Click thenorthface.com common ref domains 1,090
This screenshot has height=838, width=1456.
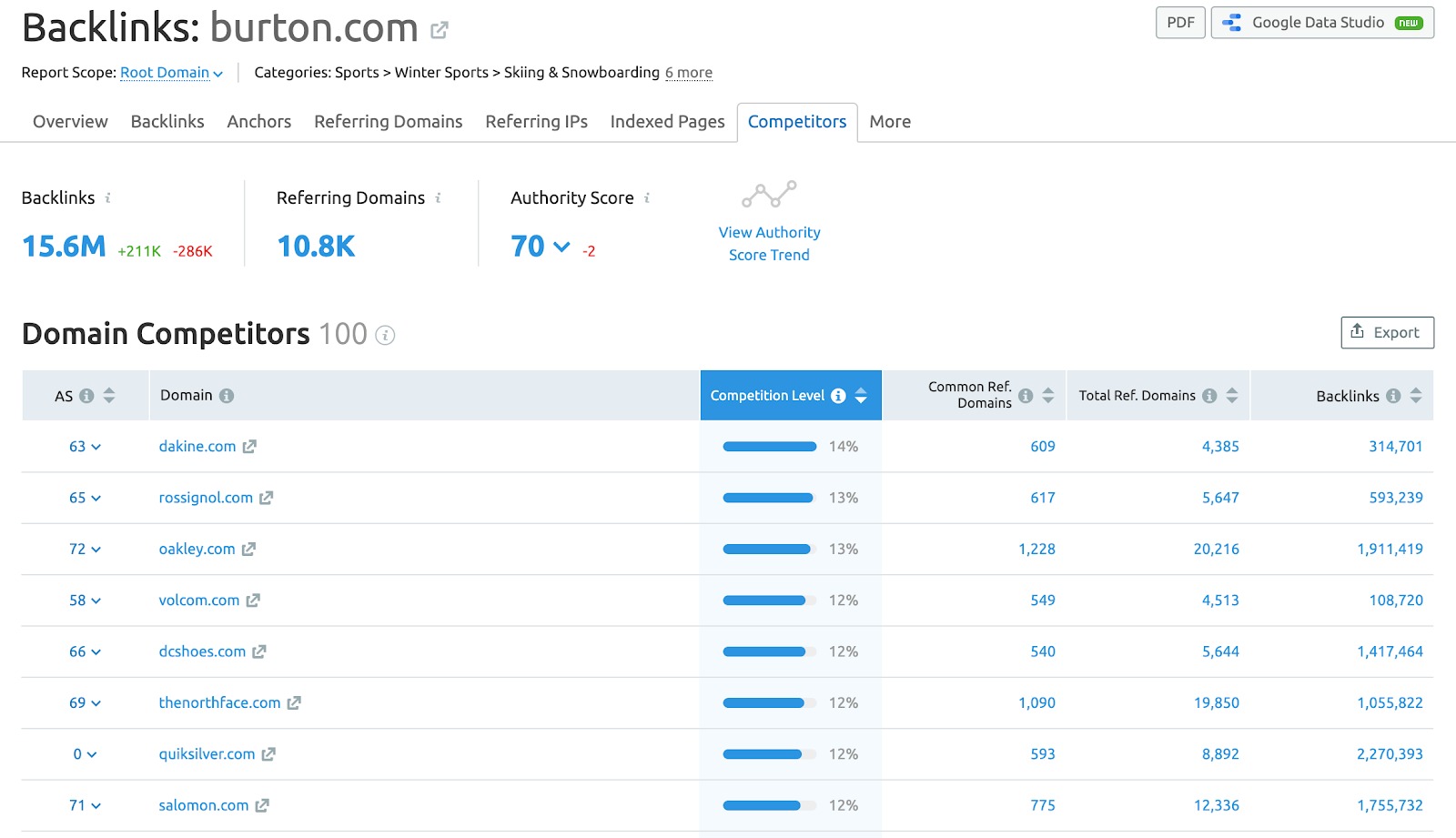(x=1036, y=703)
